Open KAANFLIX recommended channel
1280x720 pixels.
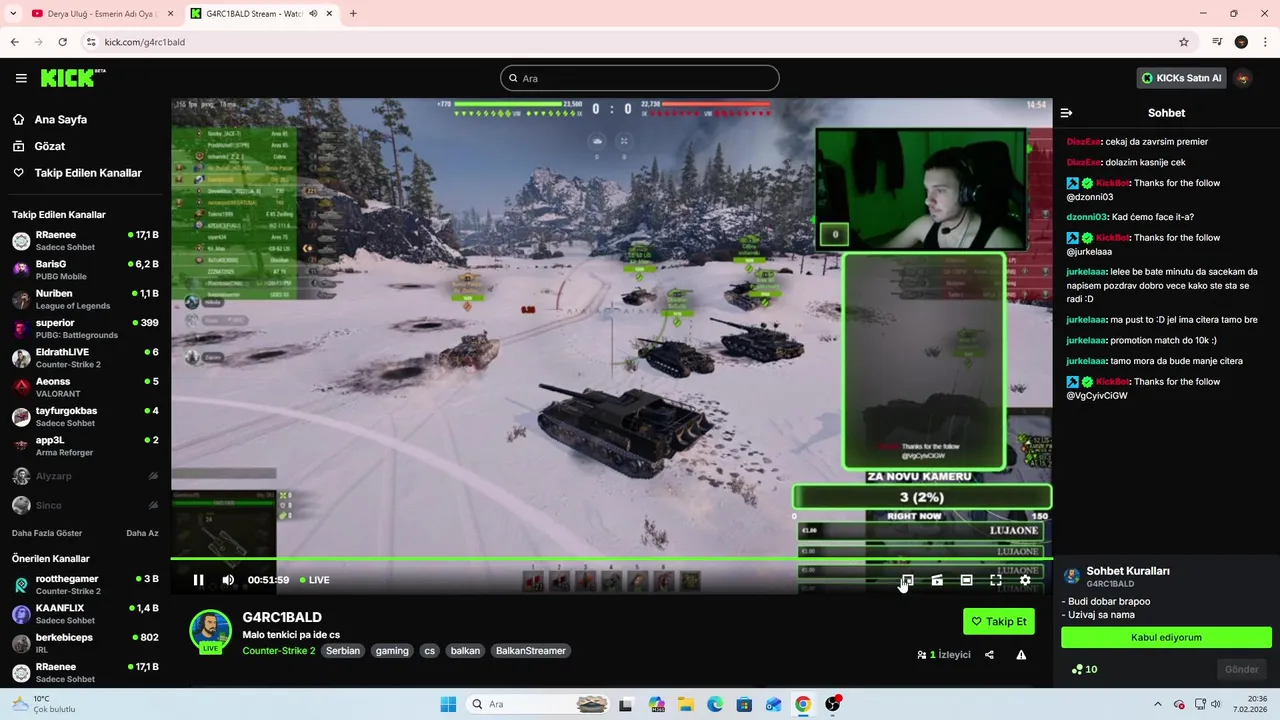click(x=85, y=614)
